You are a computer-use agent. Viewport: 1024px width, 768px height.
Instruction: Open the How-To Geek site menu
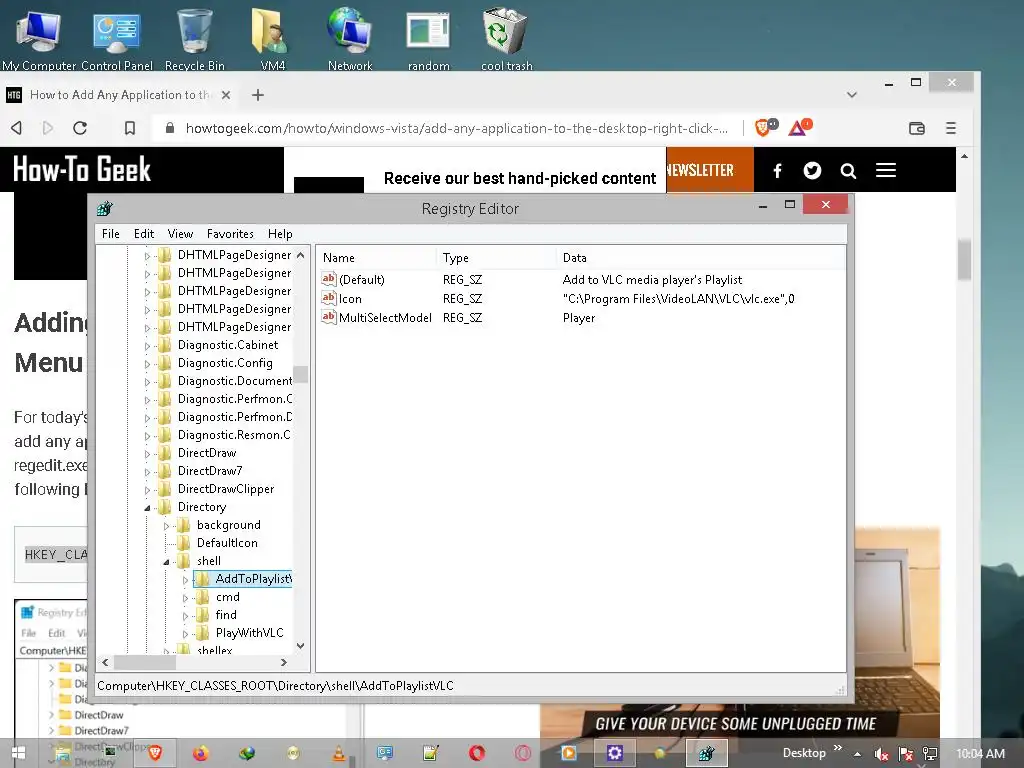886,170
